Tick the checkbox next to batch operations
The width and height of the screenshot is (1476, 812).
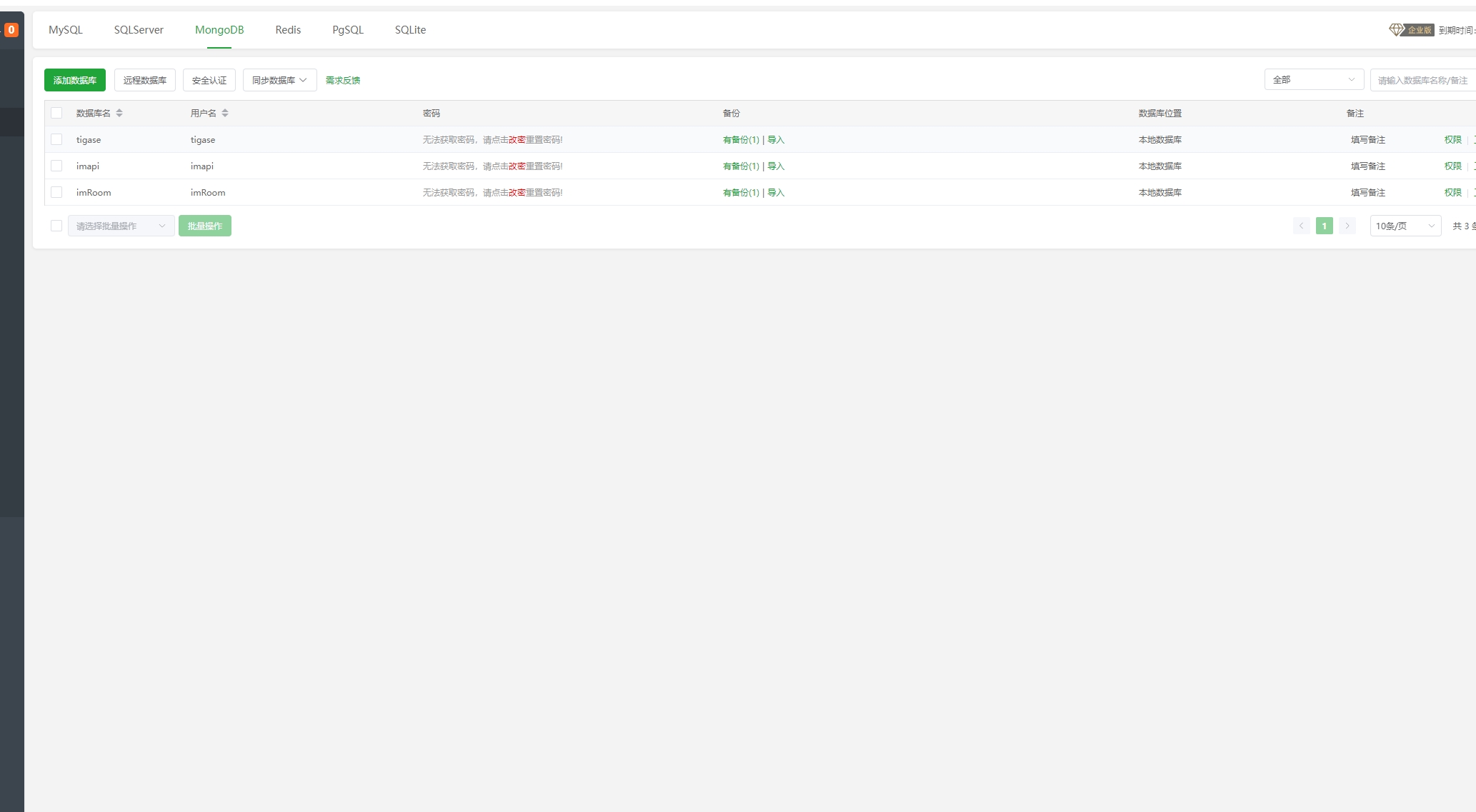(56, 226)
